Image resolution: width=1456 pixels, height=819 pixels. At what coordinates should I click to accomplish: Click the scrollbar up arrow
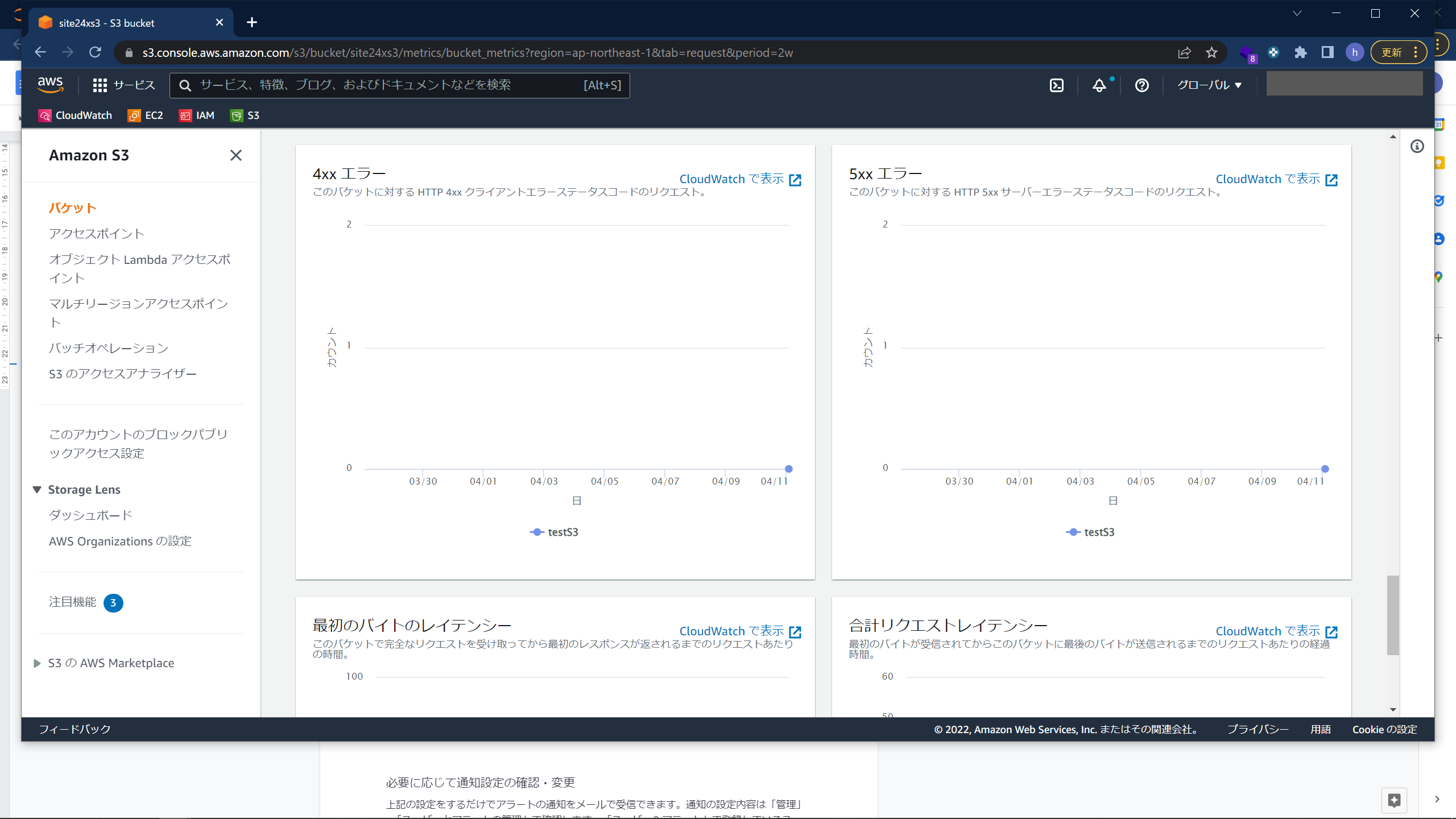coord(1393,136)
